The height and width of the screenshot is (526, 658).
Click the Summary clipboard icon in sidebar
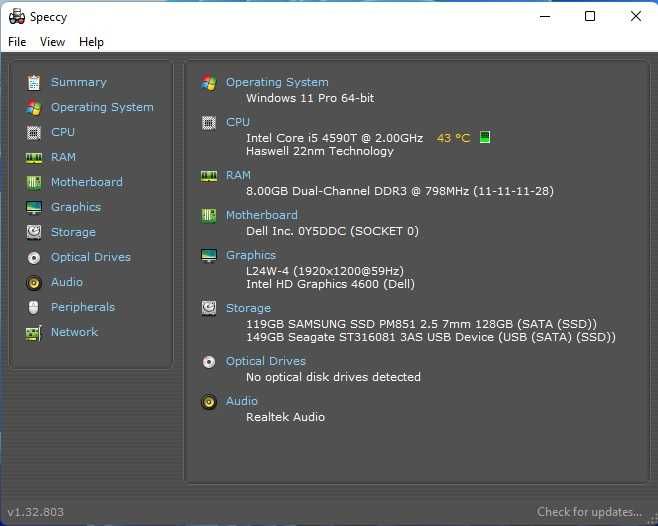pyautogui.click(x=34, y=83)
